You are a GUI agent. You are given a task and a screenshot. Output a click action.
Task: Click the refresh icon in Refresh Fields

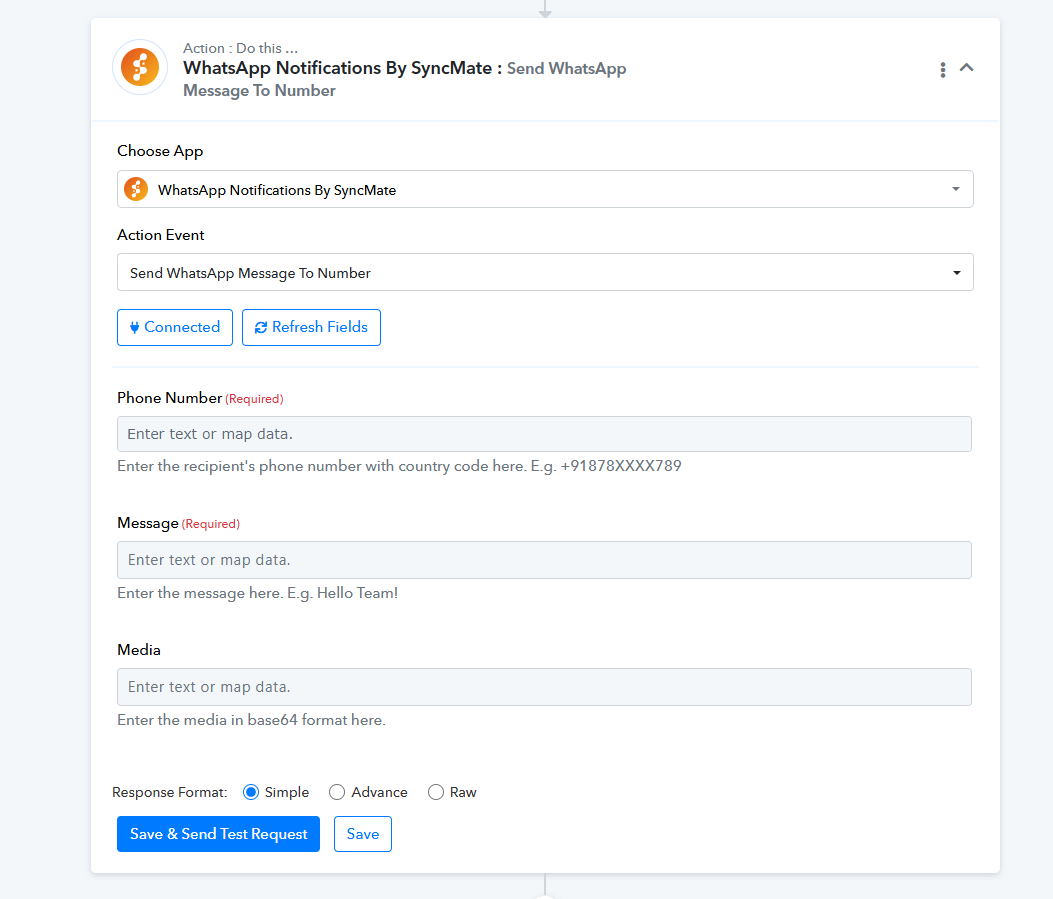tap(261, 328)
